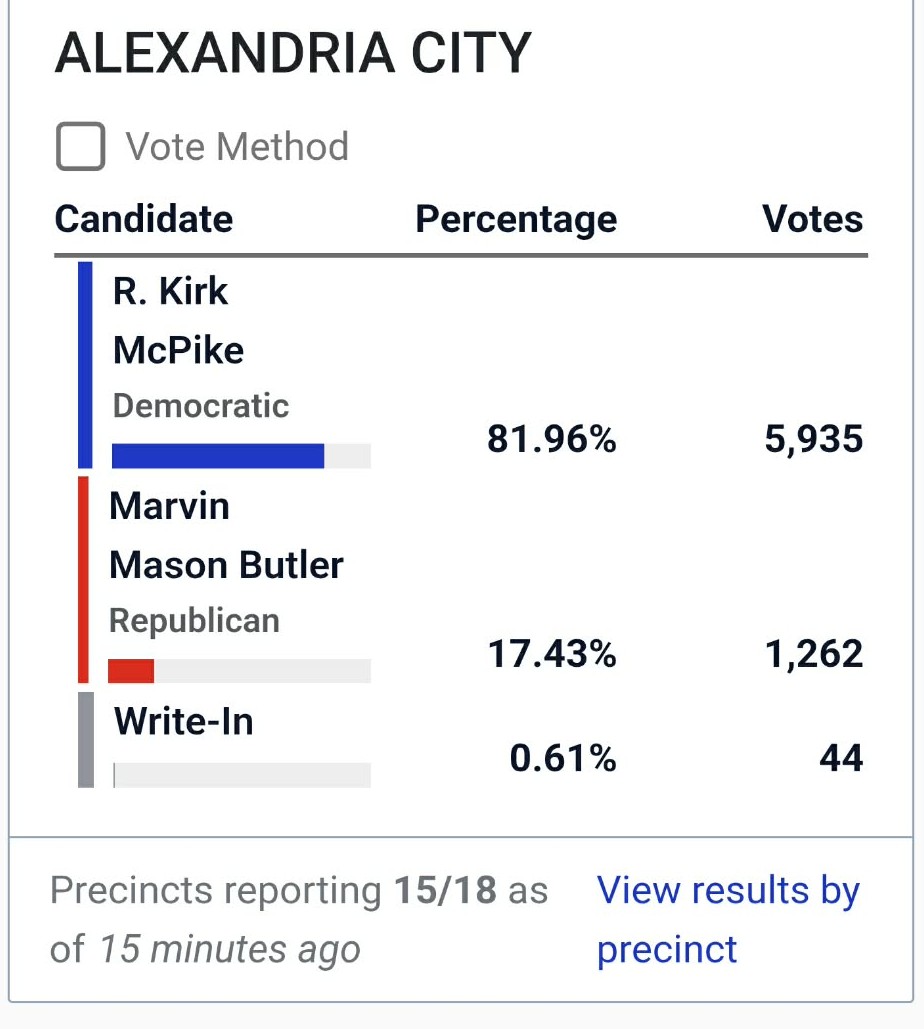Image resolution: width=924 pixels, height=1029 pixels.
Task: Click the 5,935 votes figure
Action: pos(814,439)
